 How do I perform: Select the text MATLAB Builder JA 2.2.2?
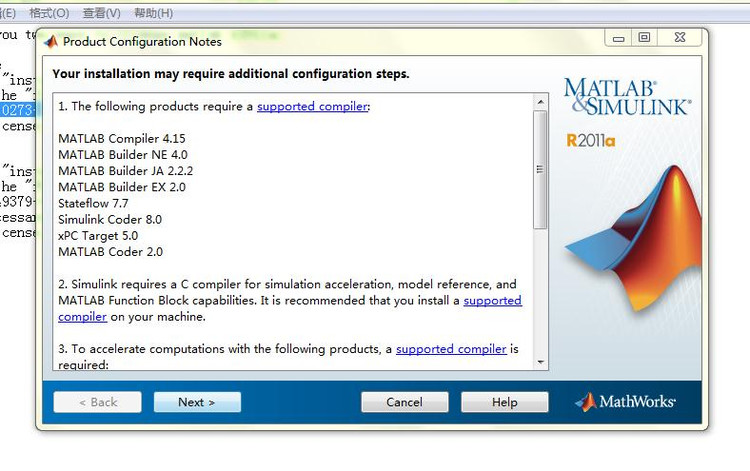[125, 171]
